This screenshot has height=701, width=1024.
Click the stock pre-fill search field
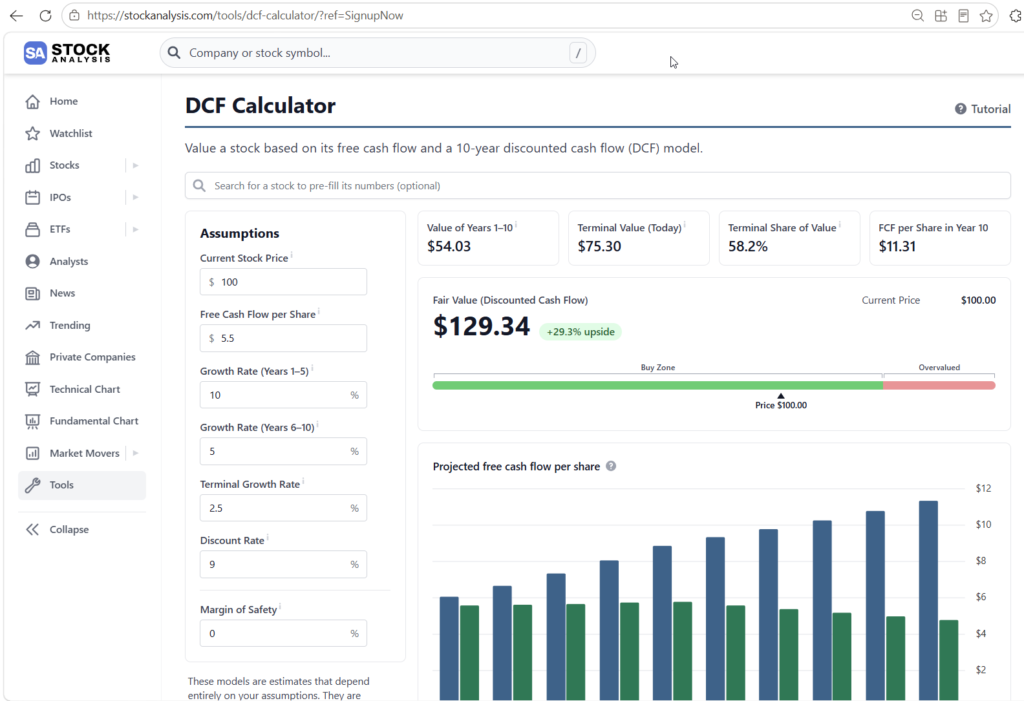(x=598, y=186)
